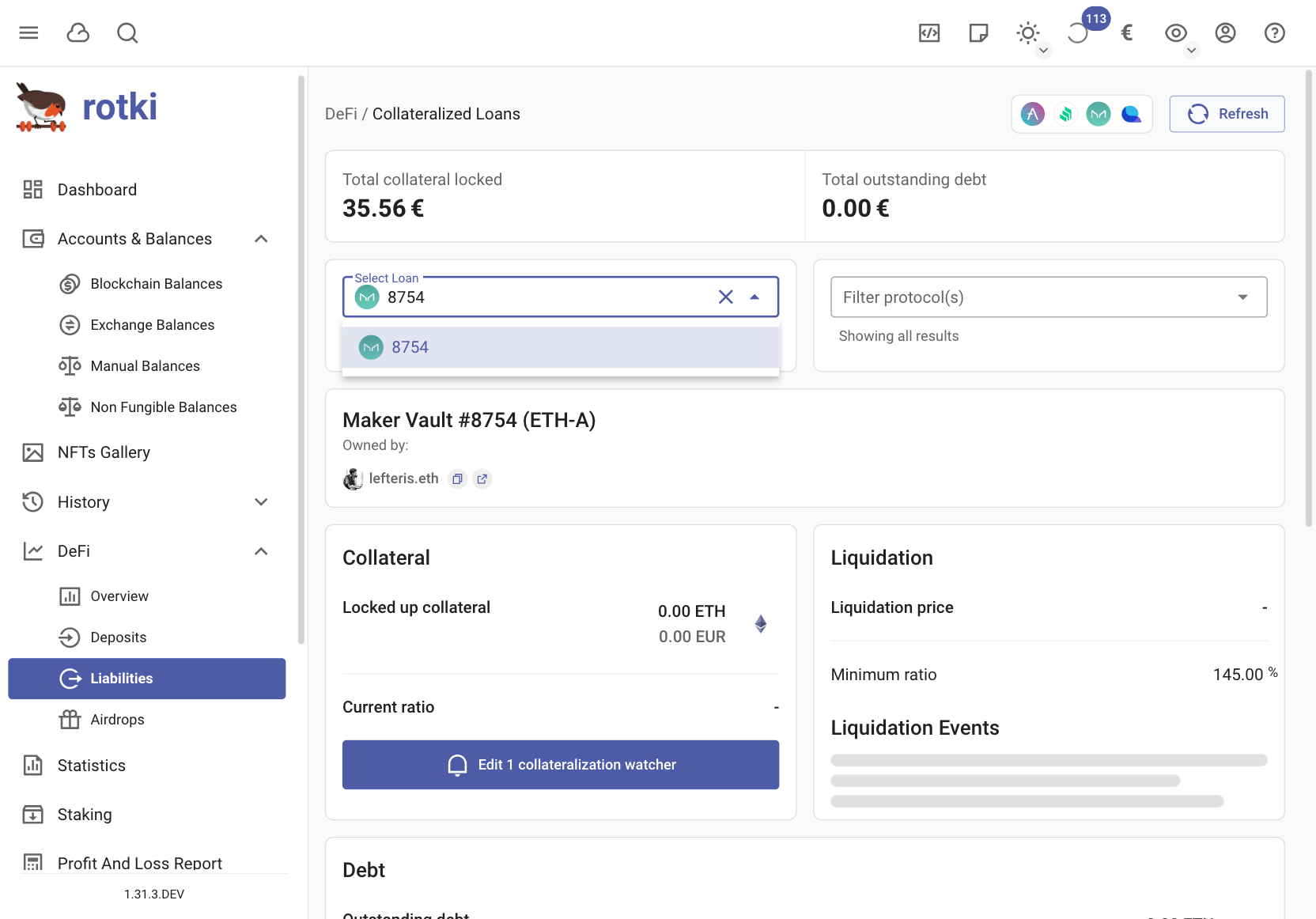Open Exchange Balances page
The height and width of the screenshot is (919, 1316).
coord(147,325)
